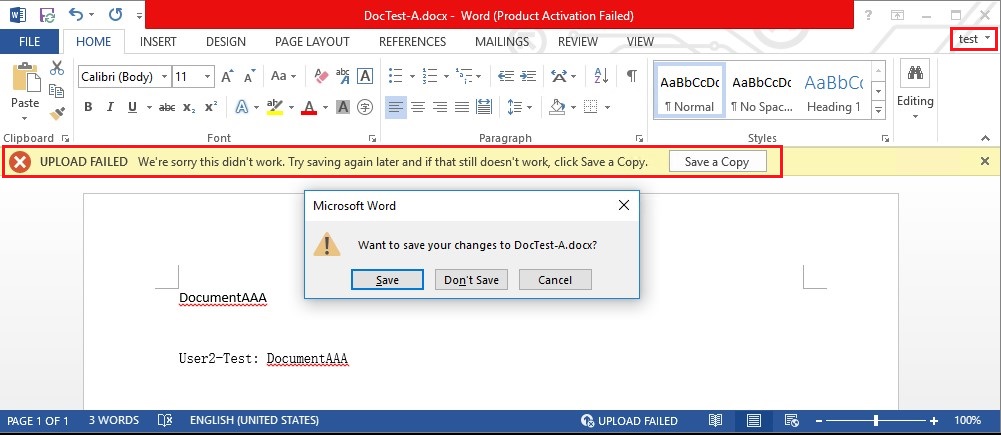The height and width of the screenshot is (435, 1001).
Task: Click the Cut scissors icon
Action: click(57, 68)
